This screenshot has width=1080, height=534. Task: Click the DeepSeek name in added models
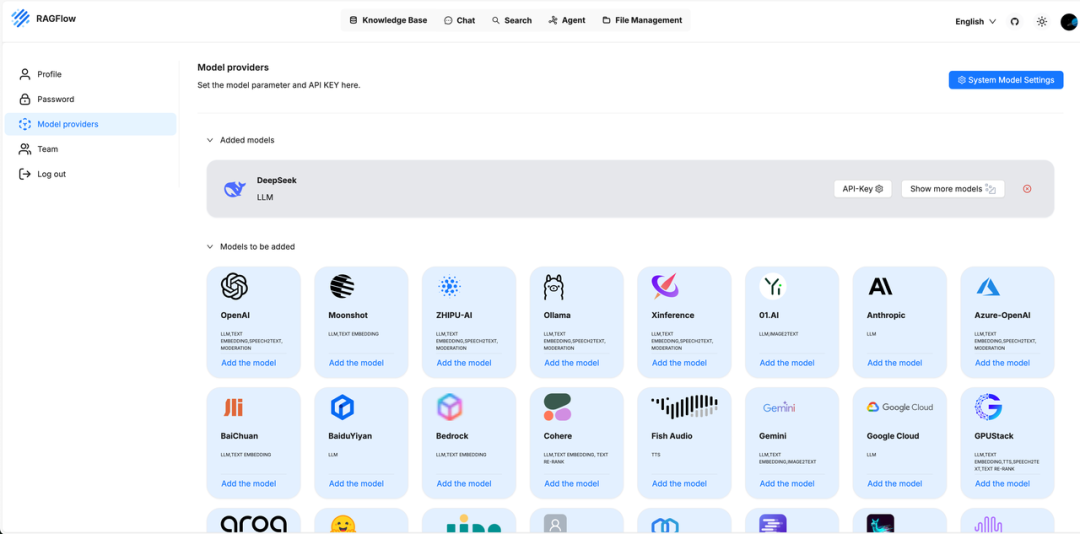(x=277, y=181)
